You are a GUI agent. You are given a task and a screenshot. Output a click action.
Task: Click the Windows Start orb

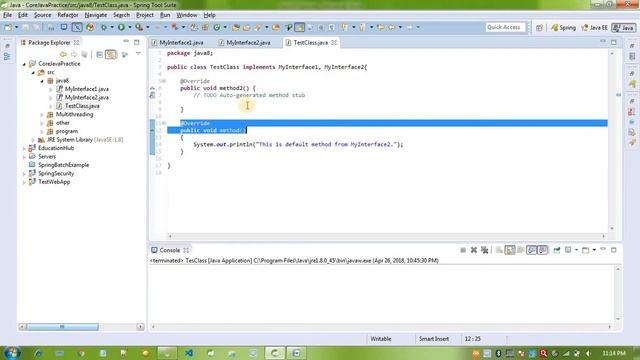[11, 353]
